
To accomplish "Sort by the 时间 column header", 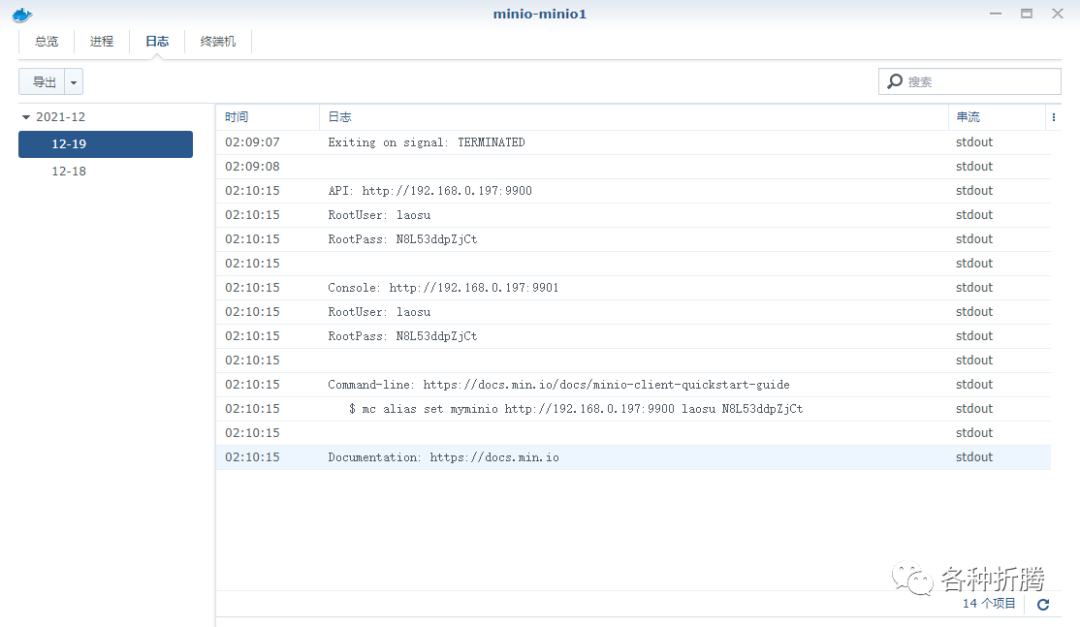I will click(x=268, y=117).
